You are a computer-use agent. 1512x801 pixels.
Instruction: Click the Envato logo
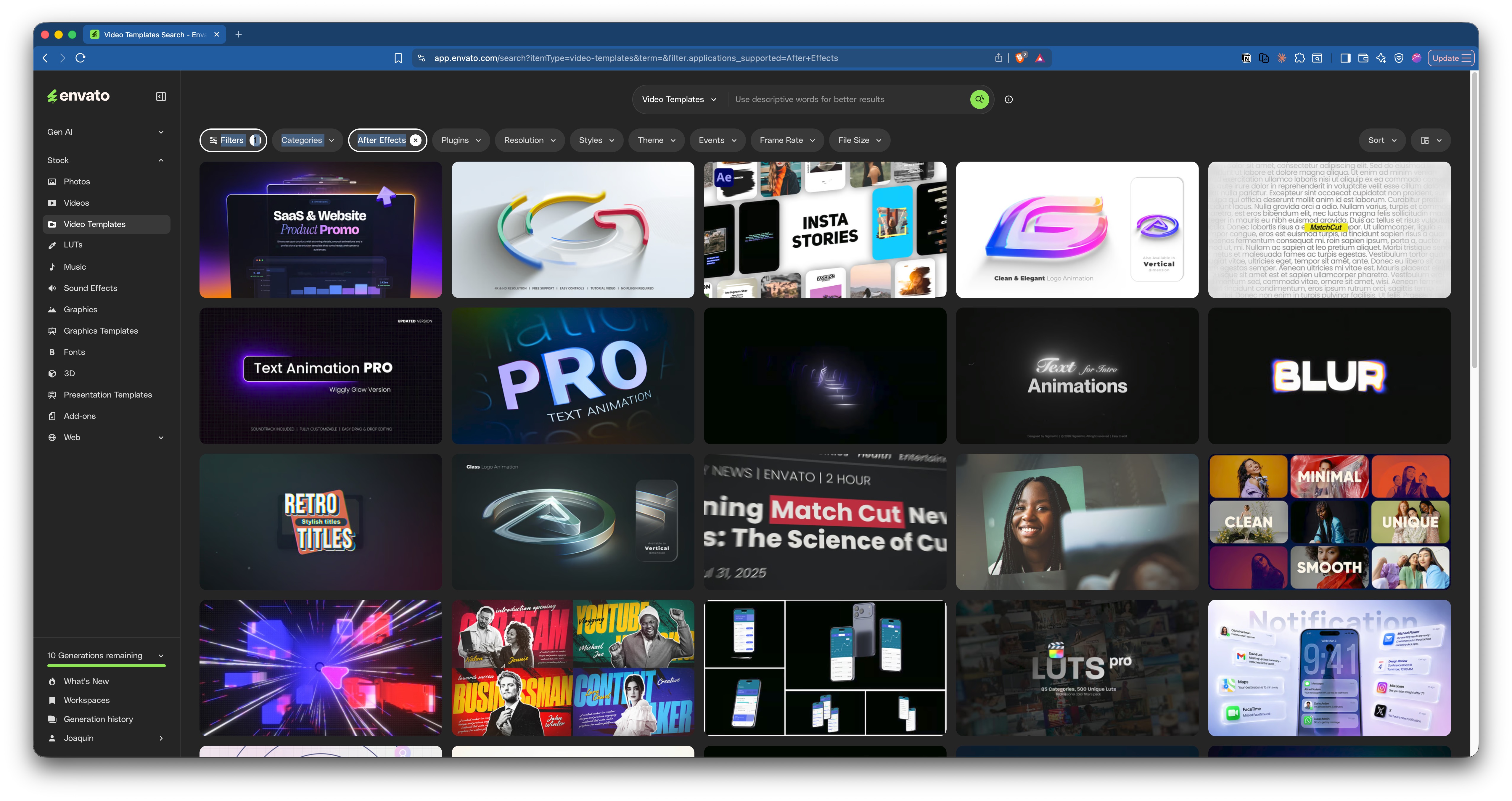[x=79, y=96]
